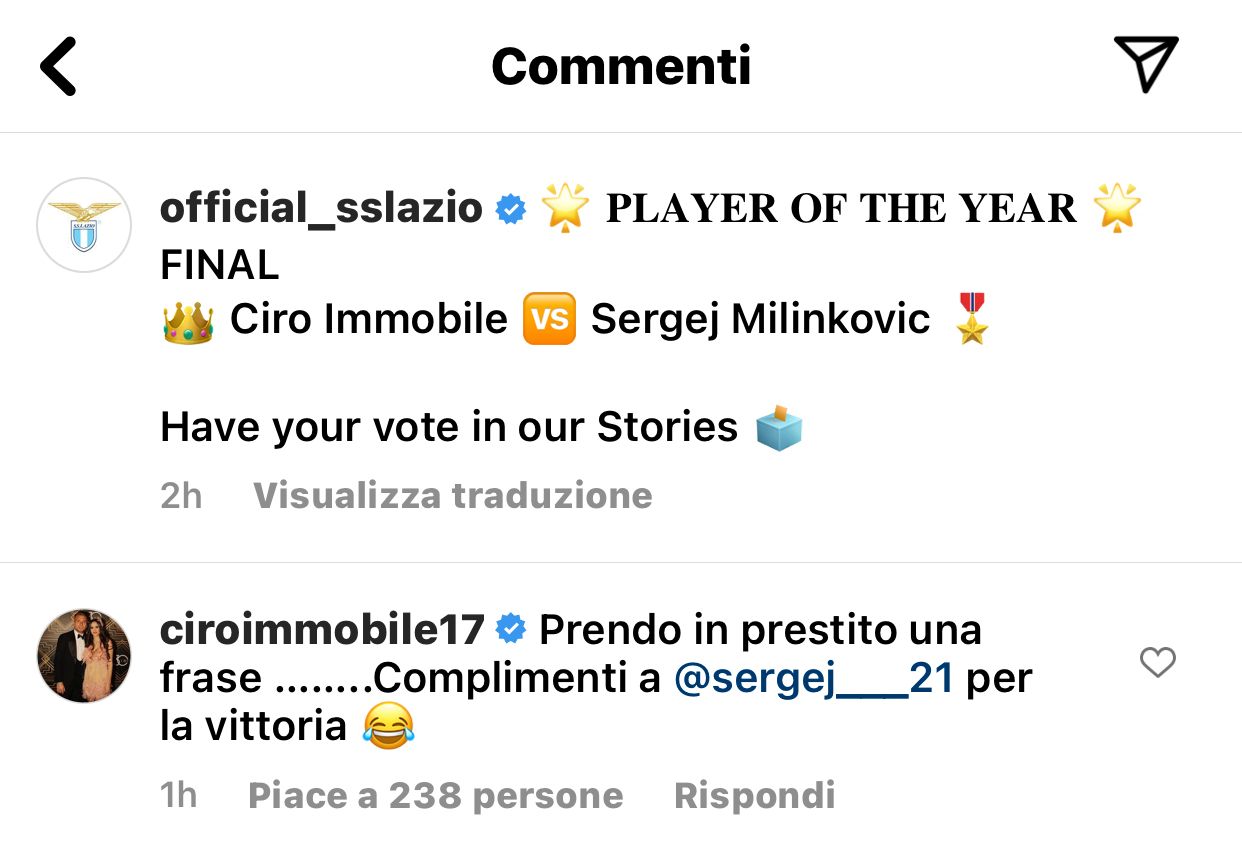Tap the verified badge next to ciroimmobile17
Image resolution: width=1242 pixels, height=853 pixels.
[512, 630]
